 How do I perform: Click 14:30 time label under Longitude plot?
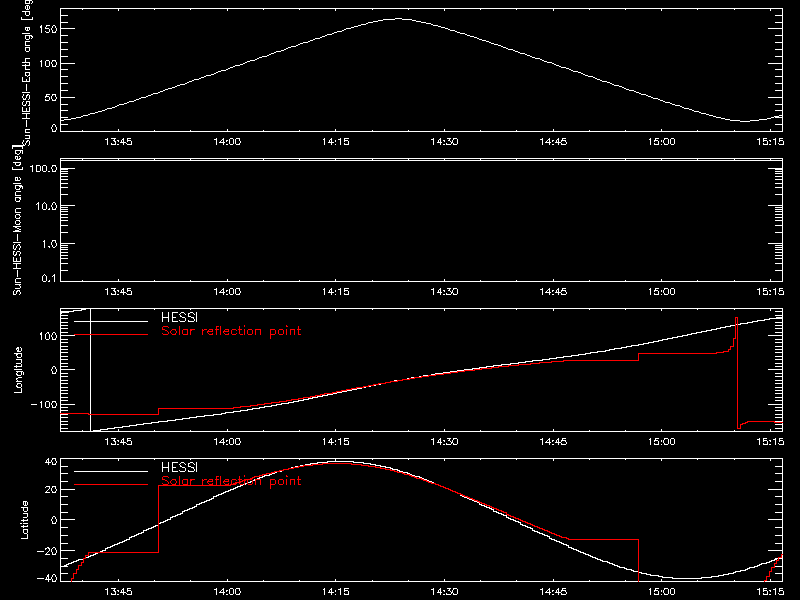pyautogui.click(x=444, y=441)
